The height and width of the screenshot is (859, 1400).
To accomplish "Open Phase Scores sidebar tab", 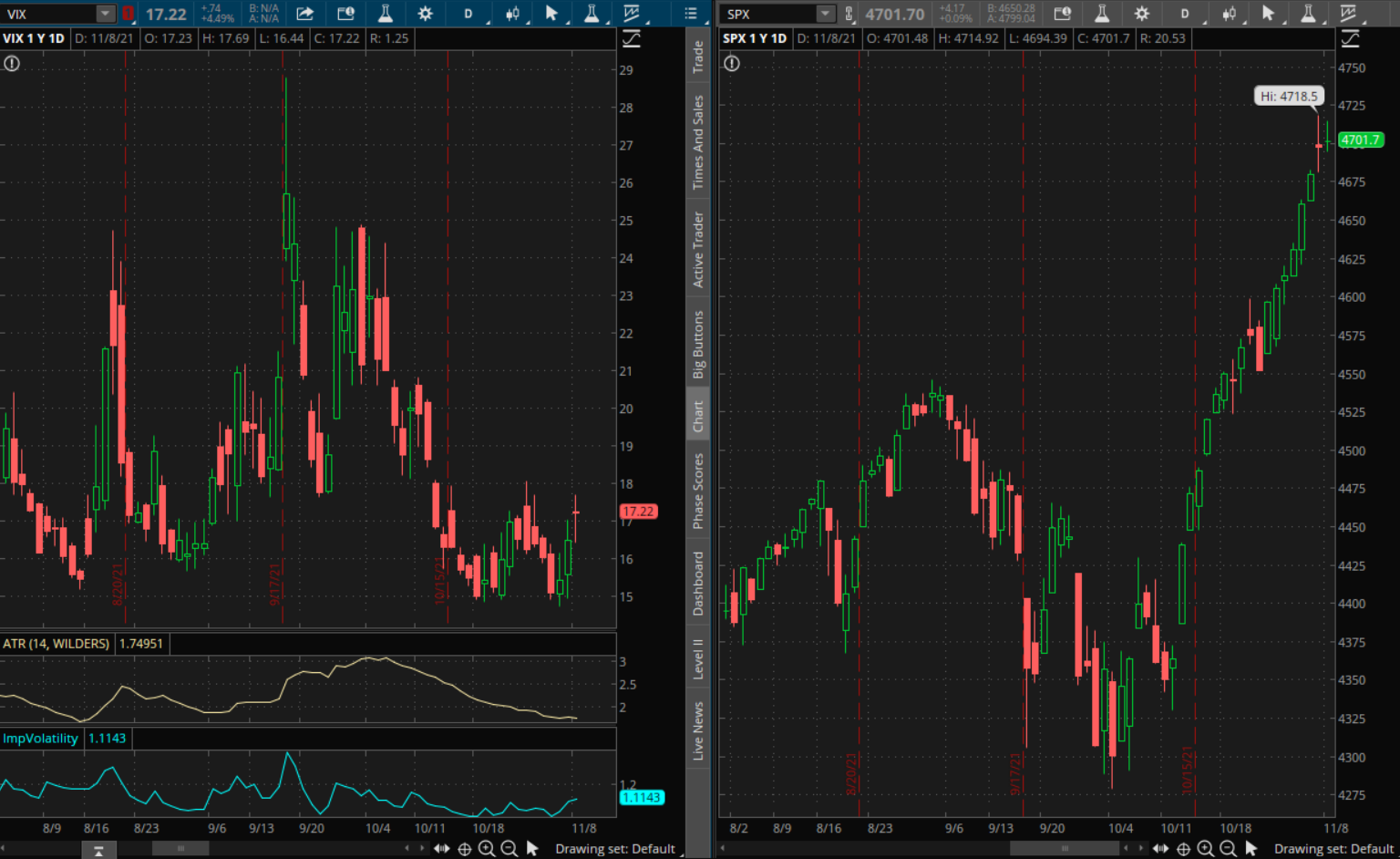I will pos(698,491).
